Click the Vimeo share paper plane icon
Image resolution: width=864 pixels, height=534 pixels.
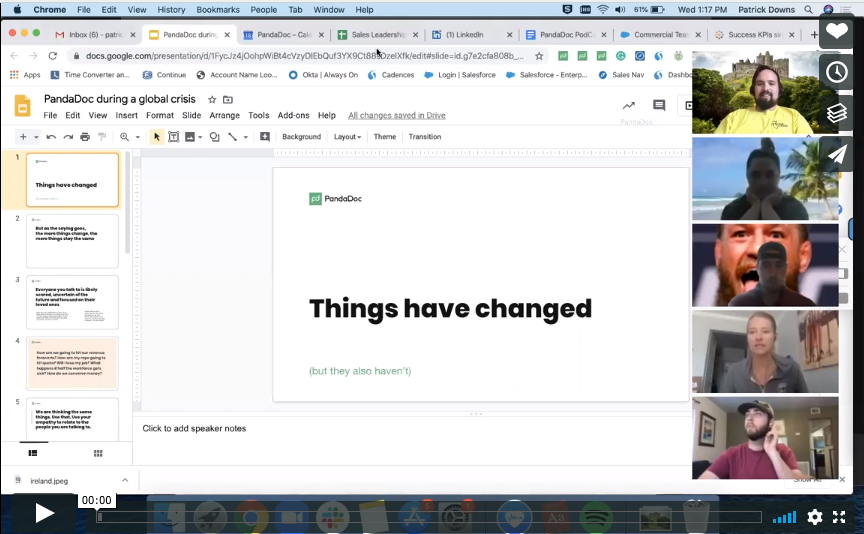(836, 154)
